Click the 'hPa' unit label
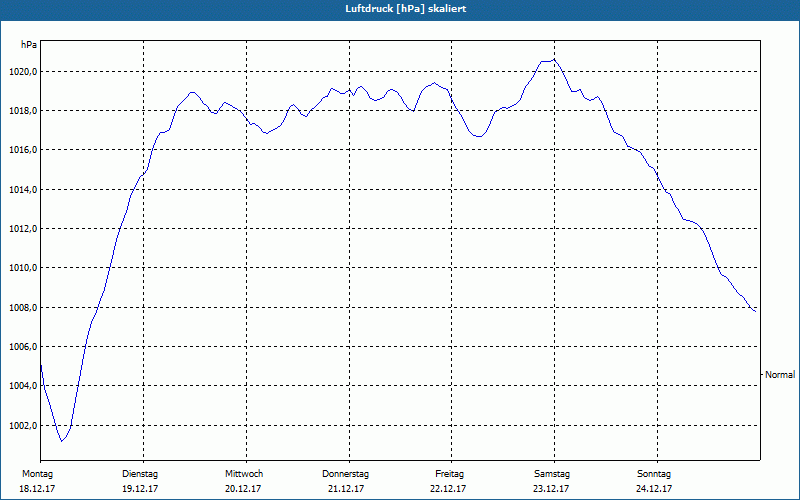The width and height of the screenshot is (800, 500). [29, 45]
